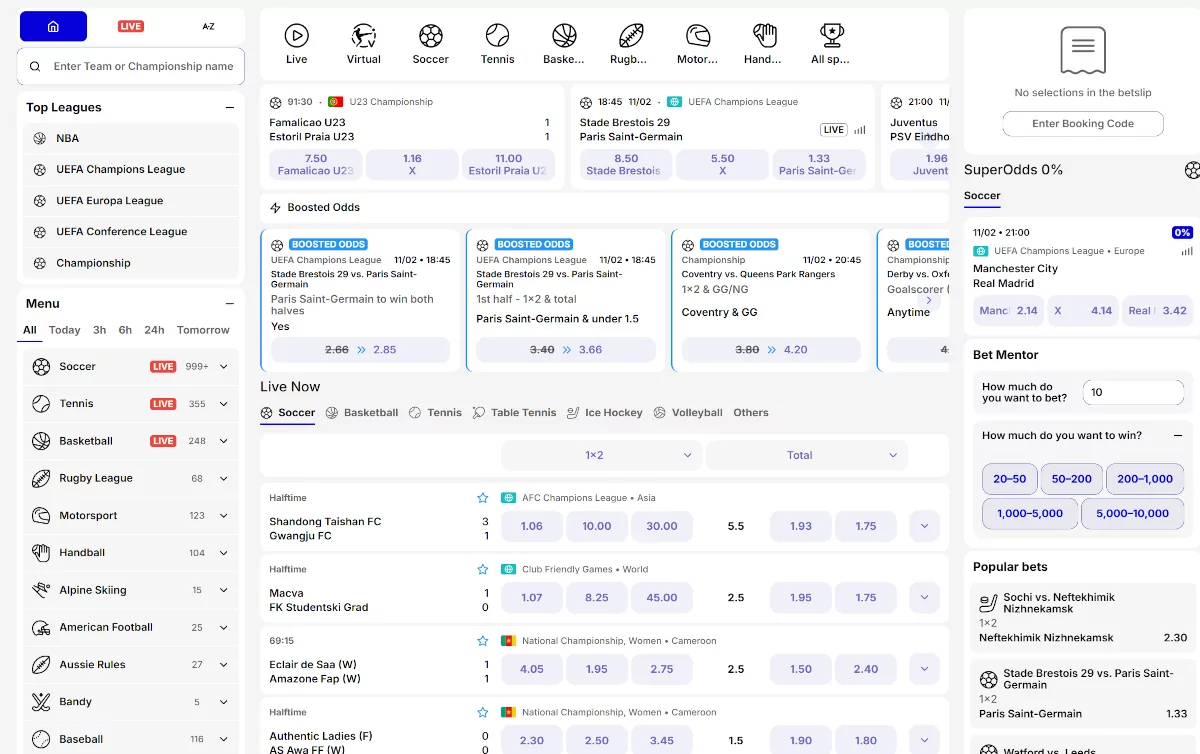Select Motorsport helmet icon in top bar

[697, 36]
